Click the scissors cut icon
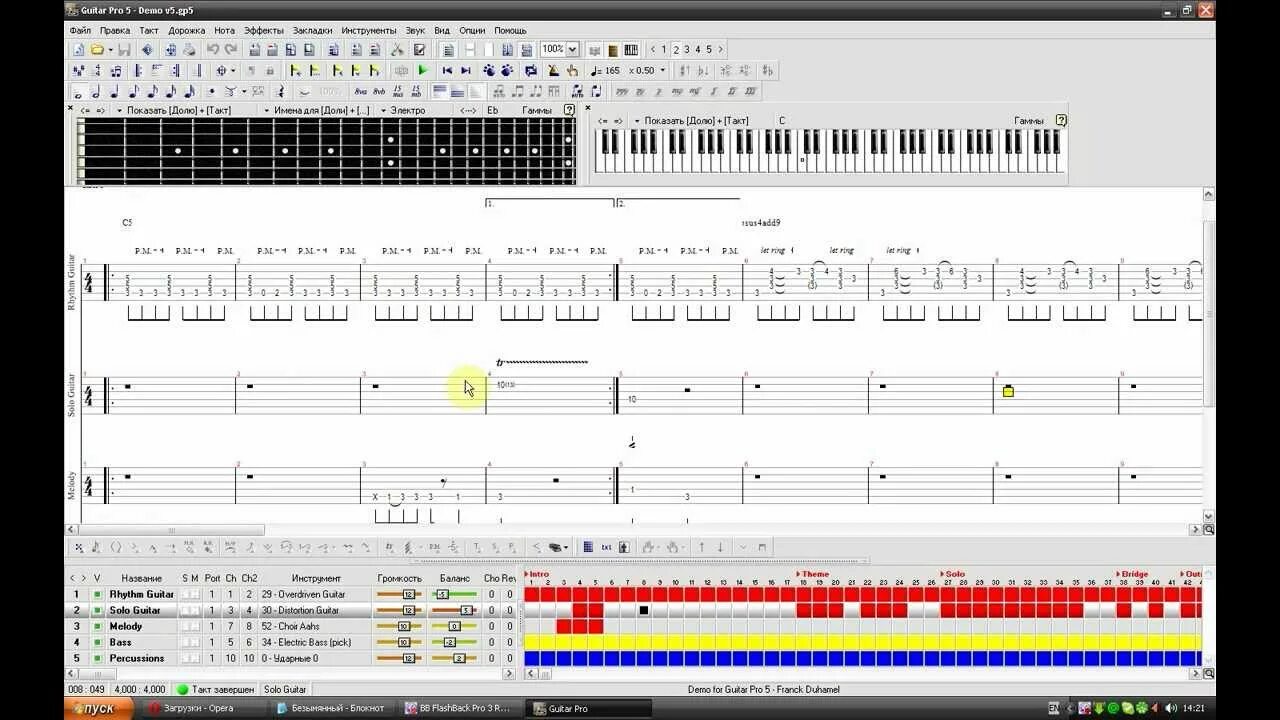The width and height of the screenshot is (1280, 720). 396,49
